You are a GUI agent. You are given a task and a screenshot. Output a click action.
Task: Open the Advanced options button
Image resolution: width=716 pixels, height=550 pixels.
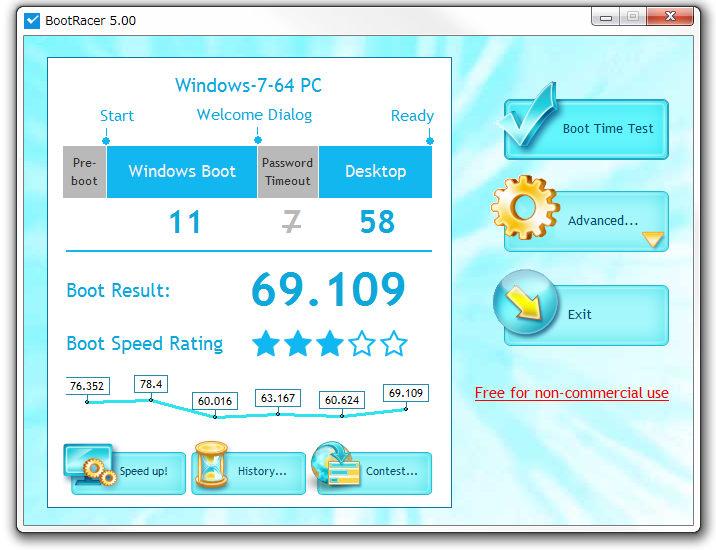(x=586, y=221)
